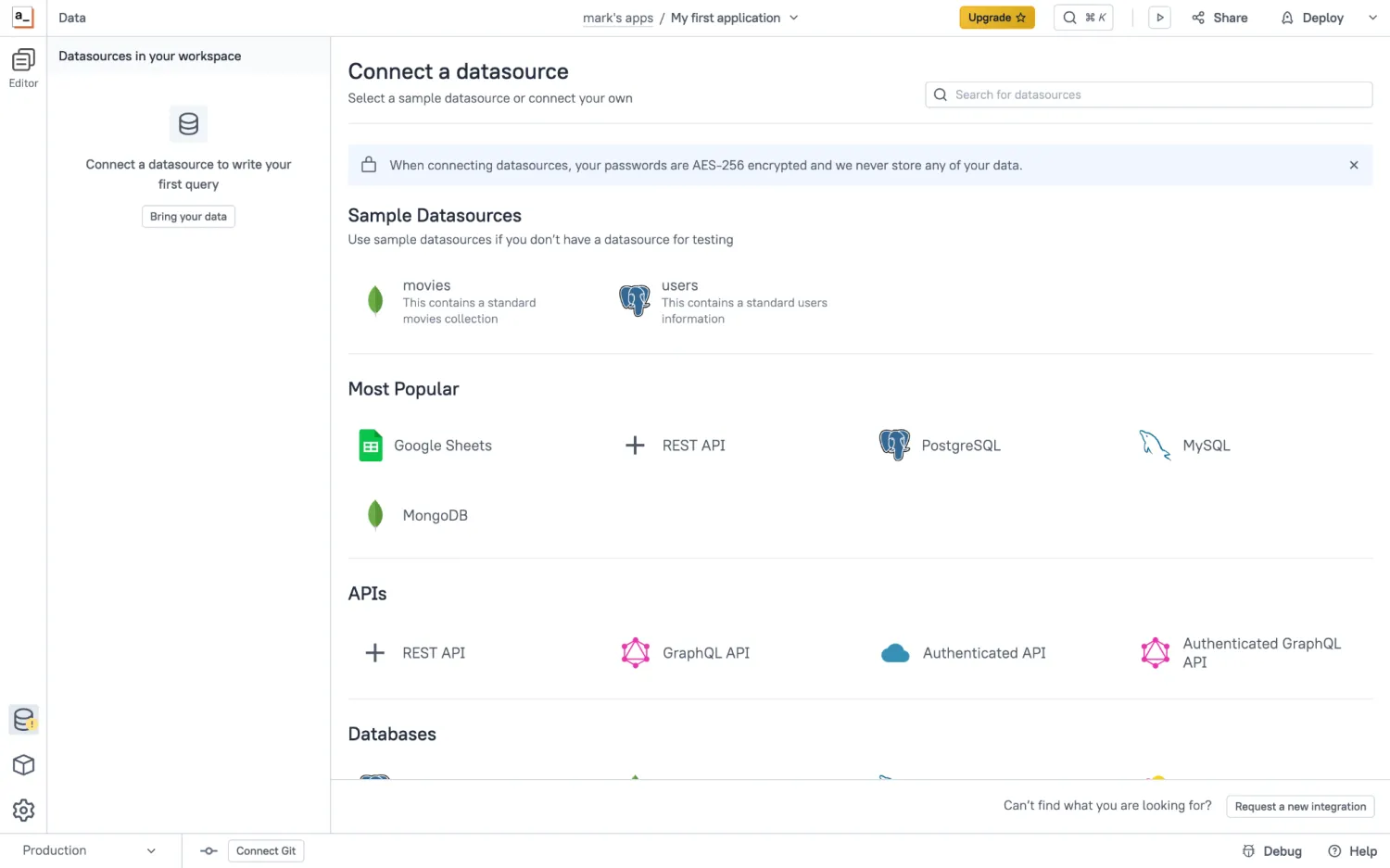Click the Authenticated API cloud icon
This screenshot has width=1390, height=868.
pyautogui.click(x=895, y=653)
